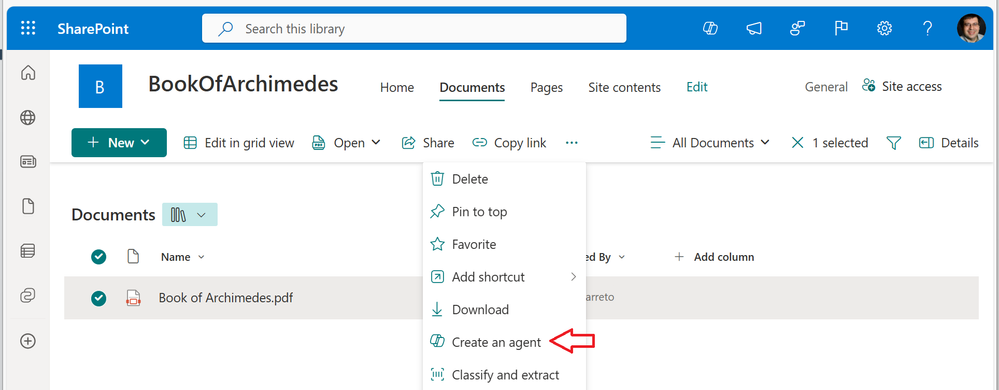Open the globe sites icon in left rail

point(28,117)
